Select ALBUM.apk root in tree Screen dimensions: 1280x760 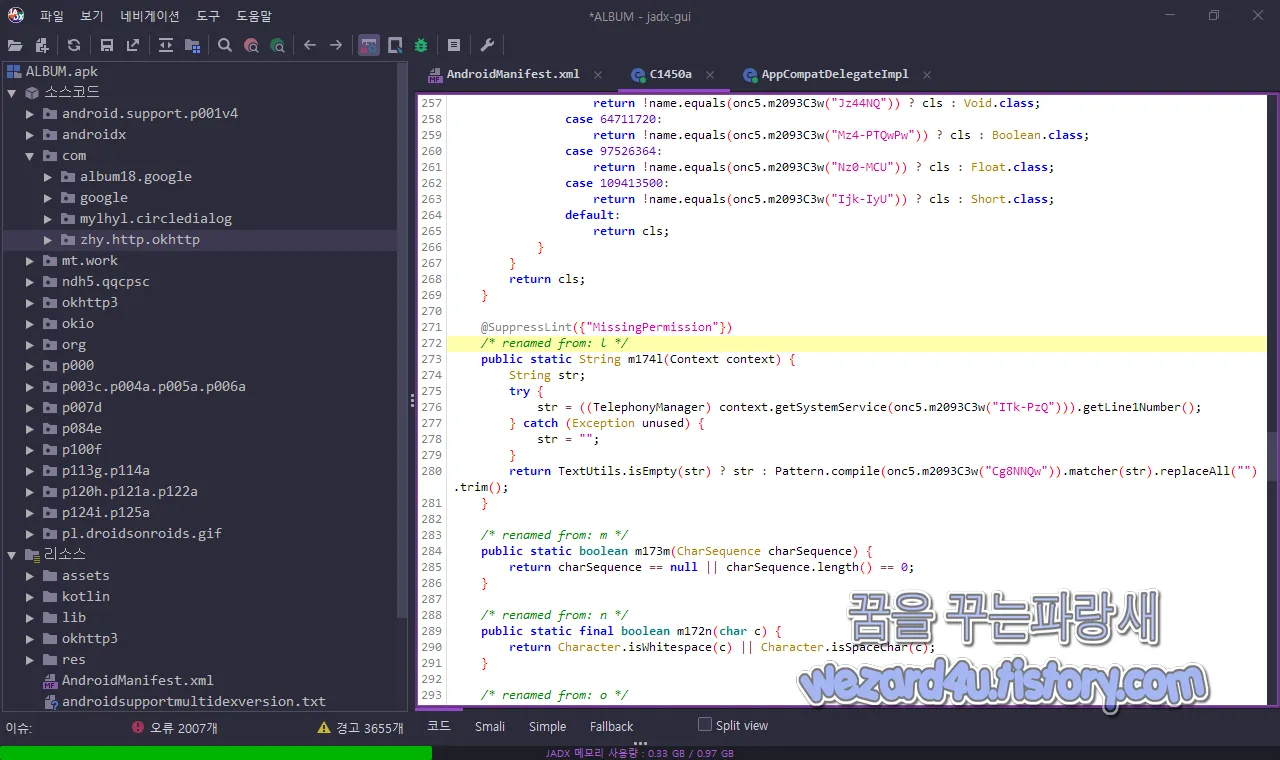52,71
